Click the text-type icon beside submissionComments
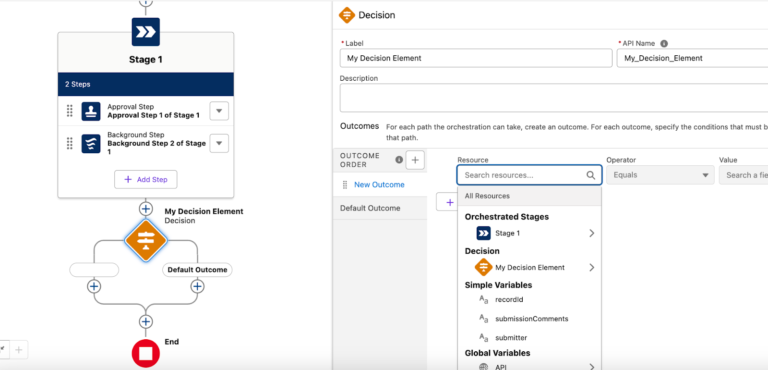The image size is (768, 370). (x=483, y=319)
